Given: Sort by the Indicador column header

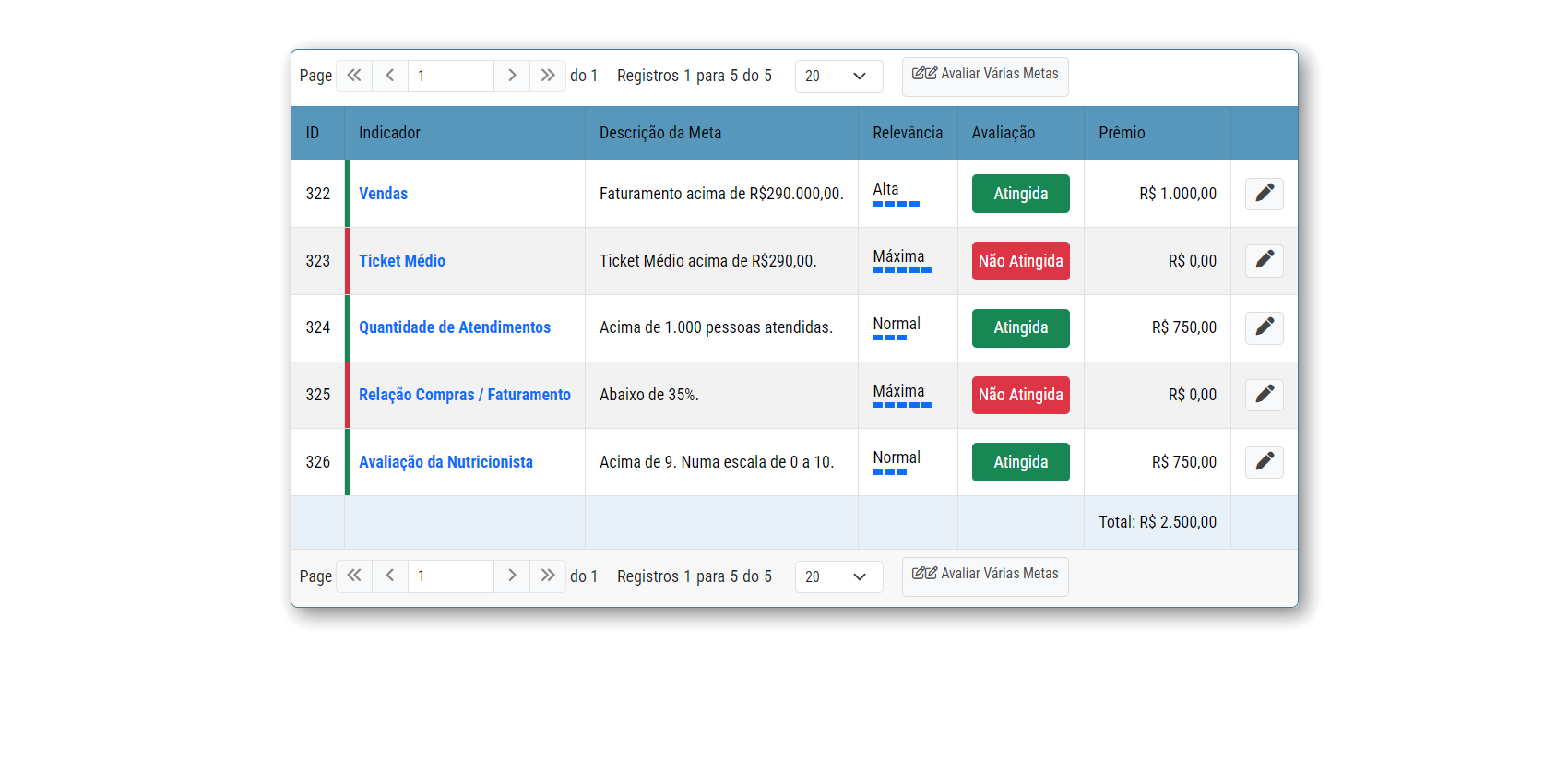Looking at the screenshot, I should (x=389, y=133).
